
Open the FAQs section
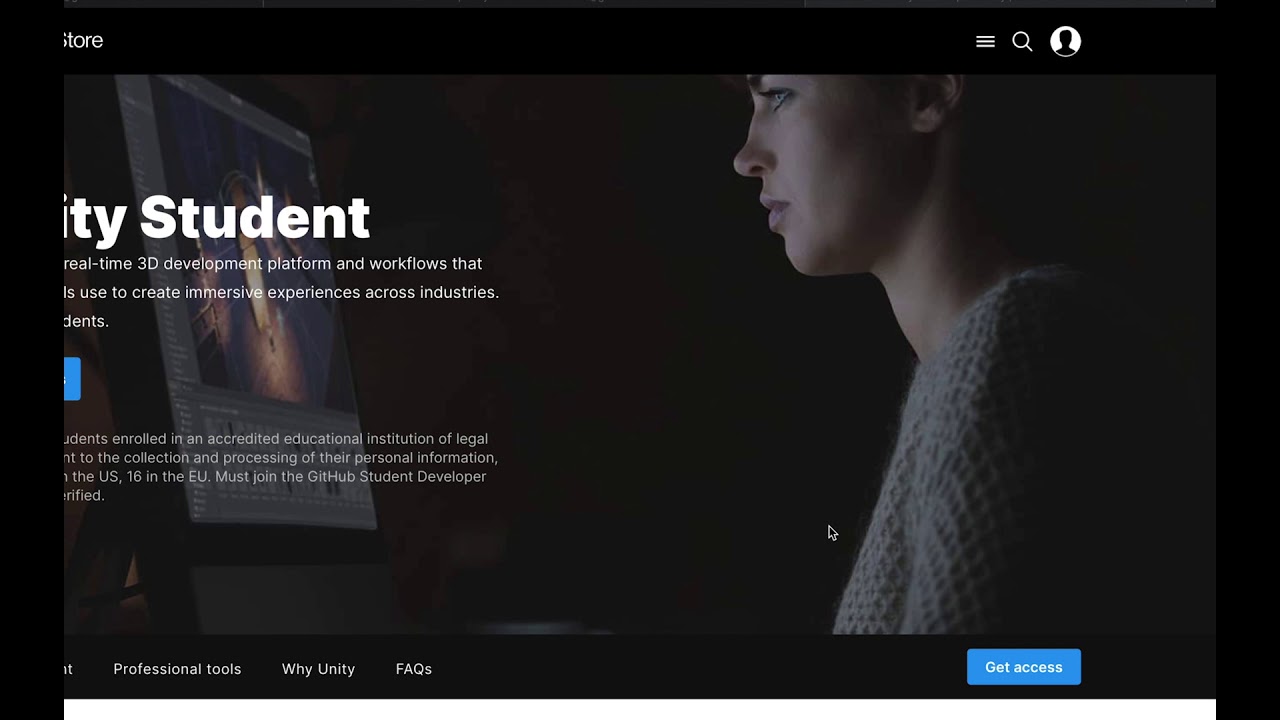tap(414, 669)
